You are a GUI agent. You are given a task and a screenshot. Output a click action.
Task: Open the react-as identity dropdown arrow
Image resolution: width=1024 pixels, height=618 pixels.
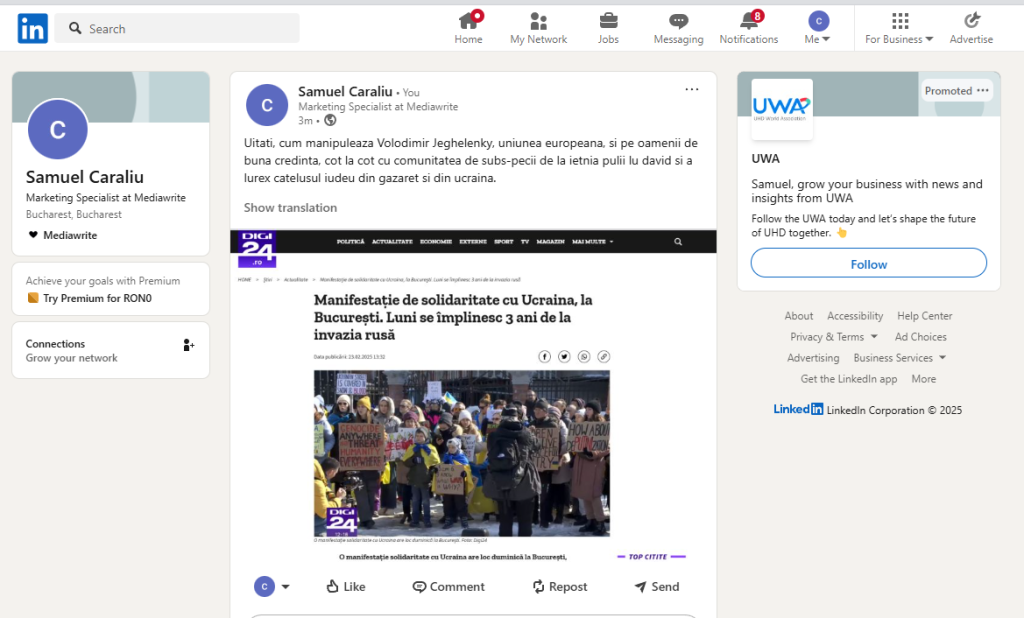click(285, 587)
